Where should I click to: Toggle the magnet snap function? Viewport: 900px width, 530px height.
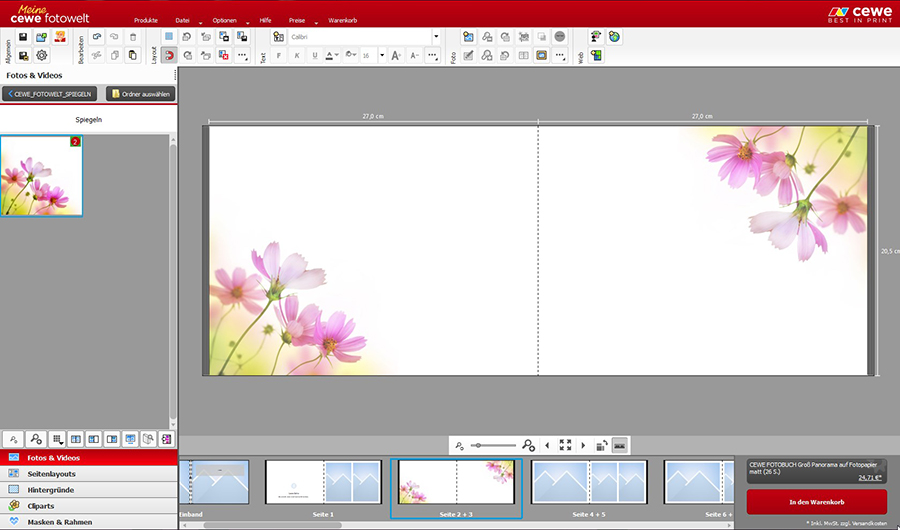tap(168, 55)
